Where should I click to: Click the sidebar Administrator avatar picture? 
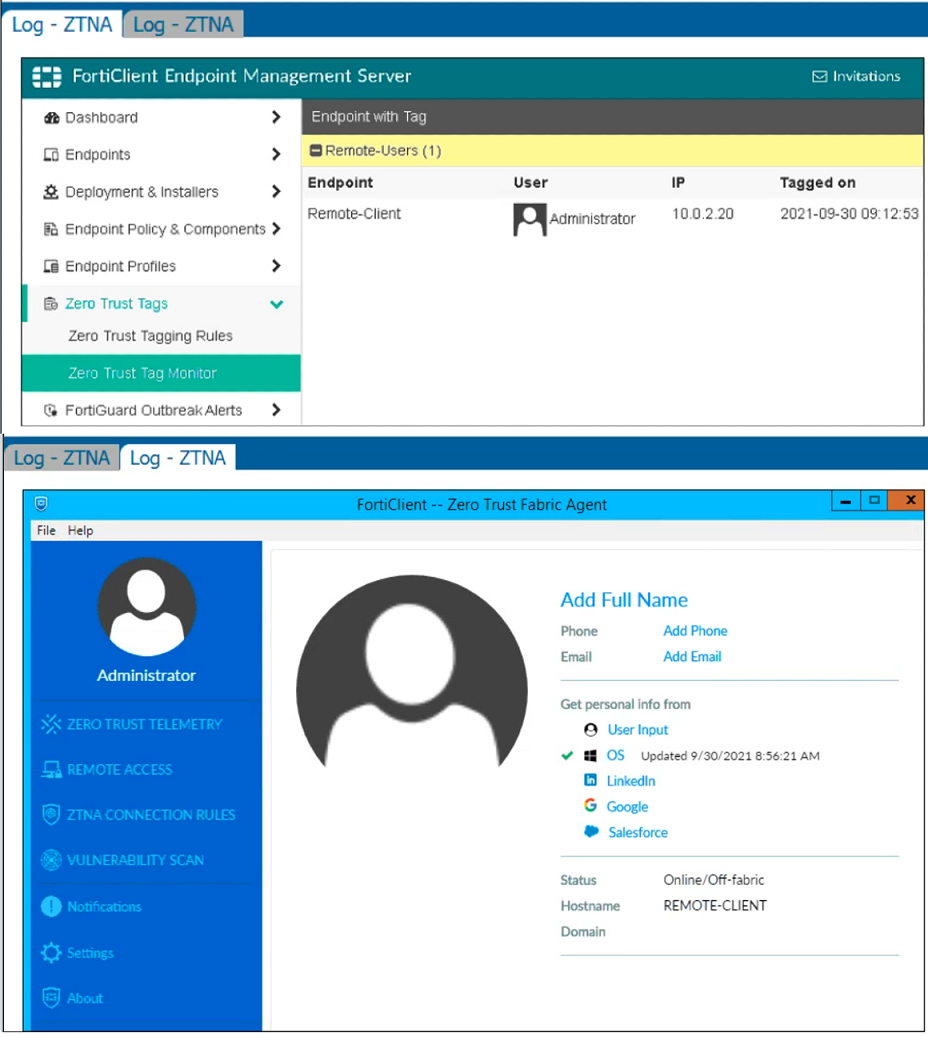147,606
